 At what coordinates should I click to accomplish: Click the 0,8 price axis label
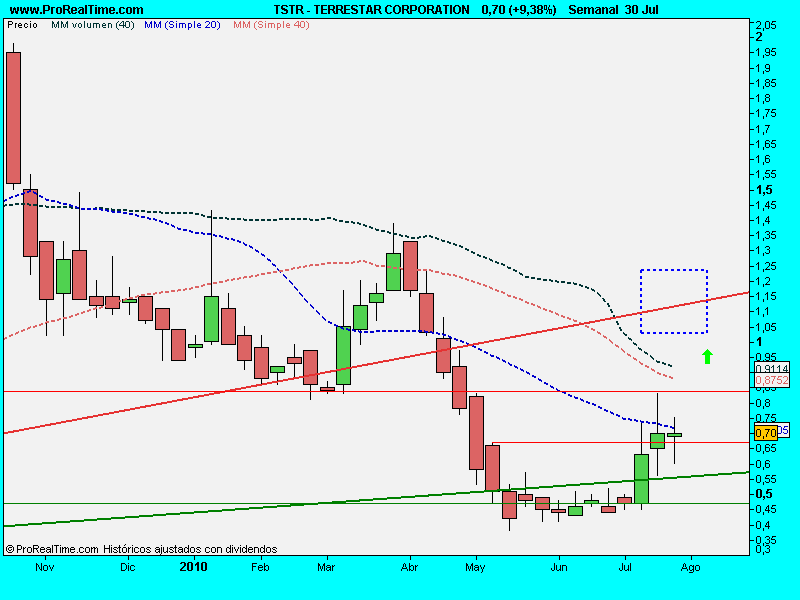[x=764, y=403]
